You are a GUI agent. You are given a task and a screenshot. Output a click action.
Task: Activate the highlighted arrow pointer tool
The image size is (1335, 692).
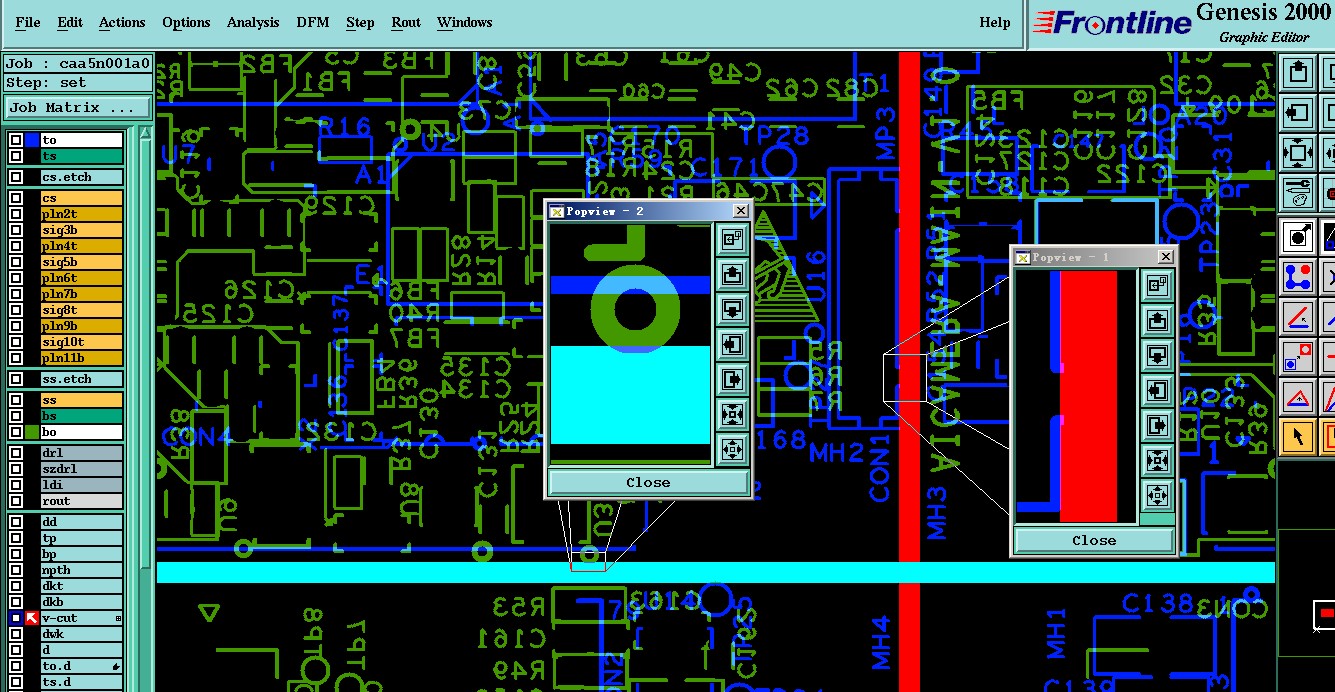(x=1298, y=437)
